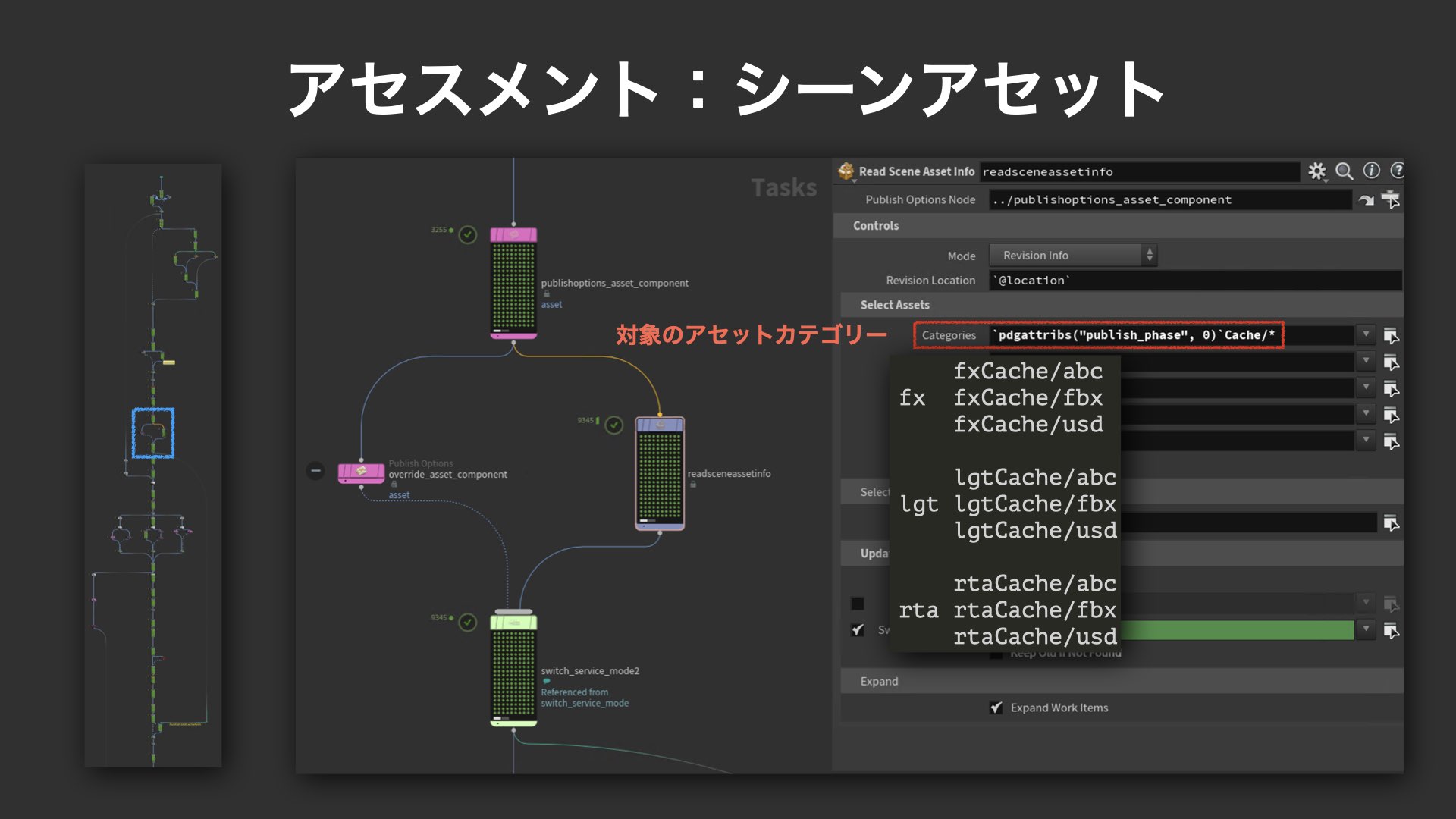Click the asset label under override_asset_component
1456x819 pixels.
coord(399,495)
